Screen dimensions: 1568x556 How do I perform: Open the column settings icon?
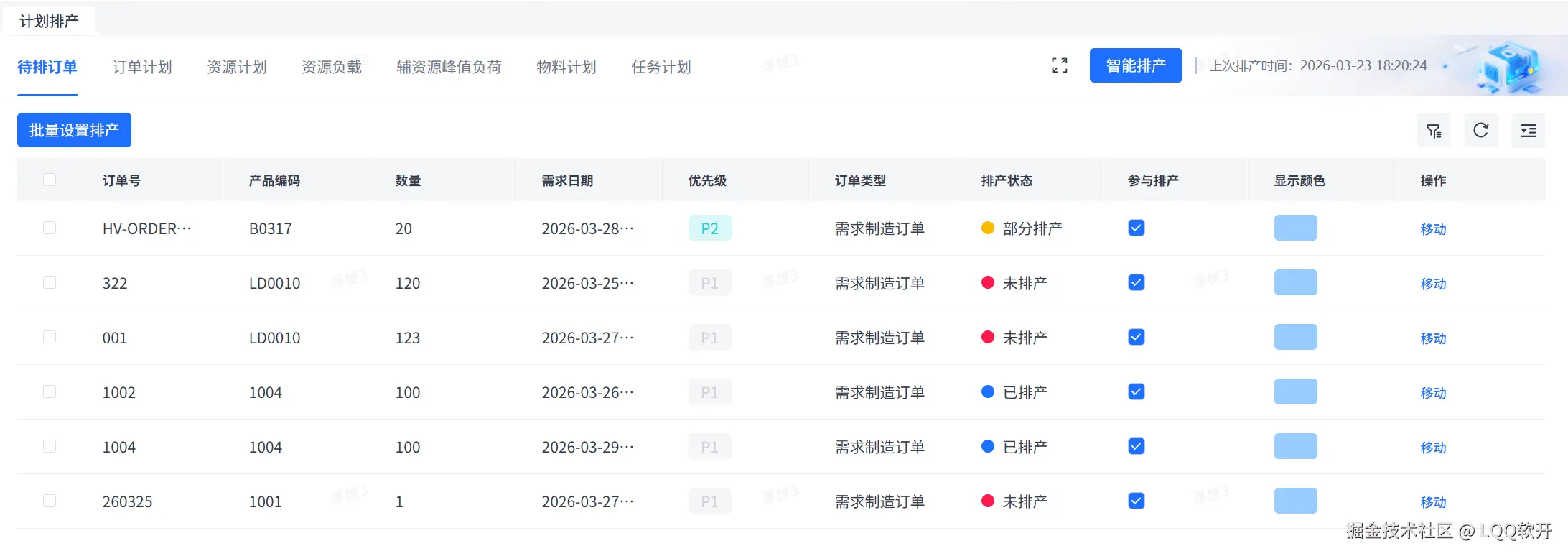click(1528, 131)
